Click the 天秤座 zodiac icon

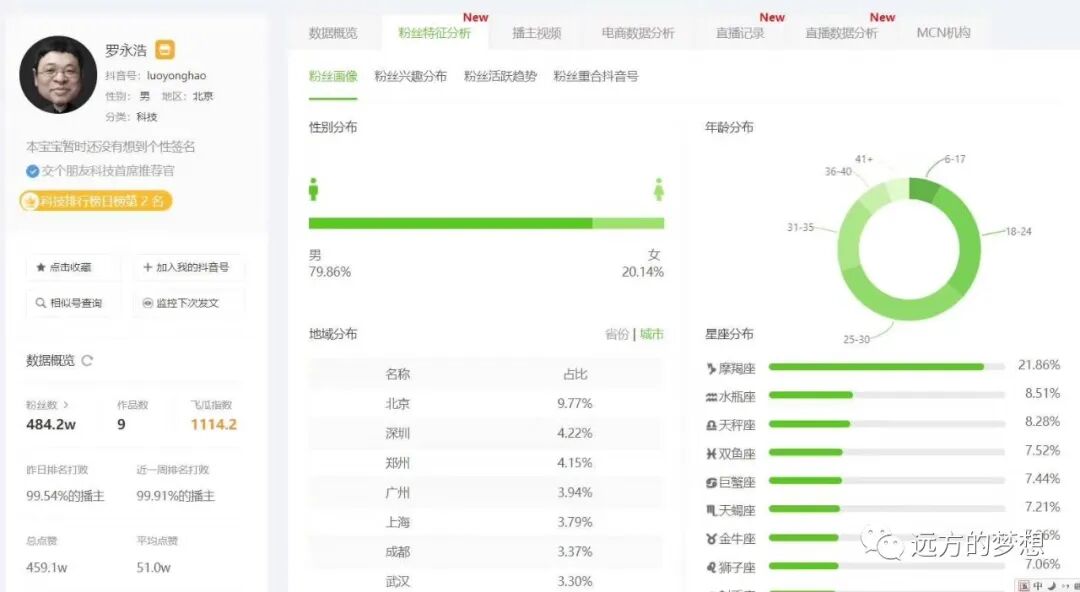click(x=711, y=426)
